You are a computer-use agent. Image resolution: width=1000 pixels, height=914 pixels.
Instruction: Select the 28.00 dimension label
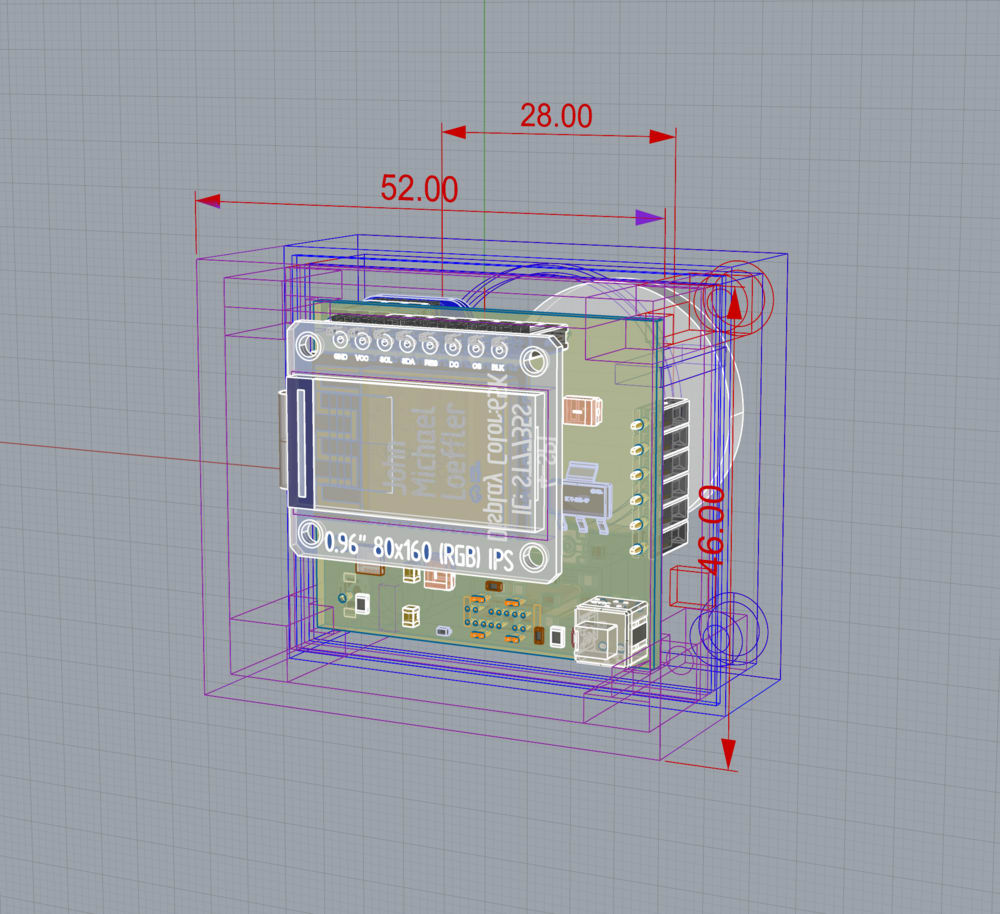point(556,116)
